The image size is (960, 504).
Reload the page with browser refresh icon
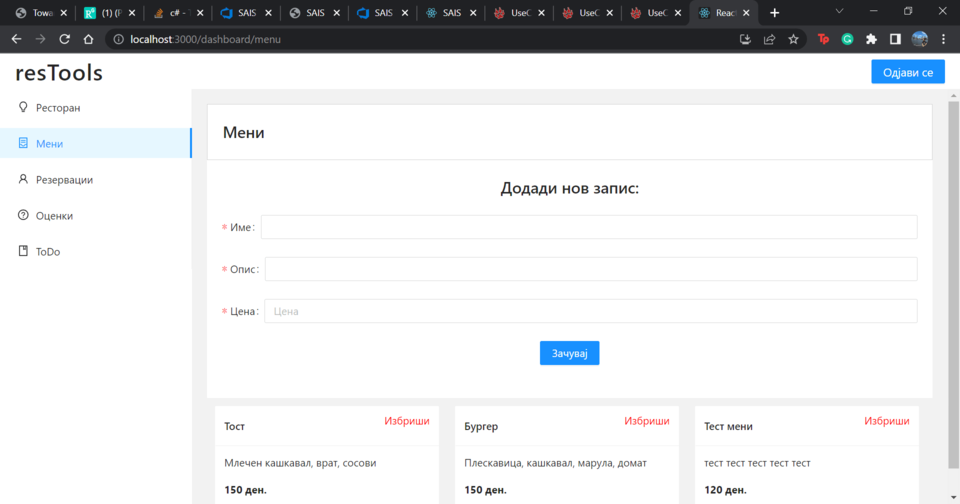click(x=65, y=39)
